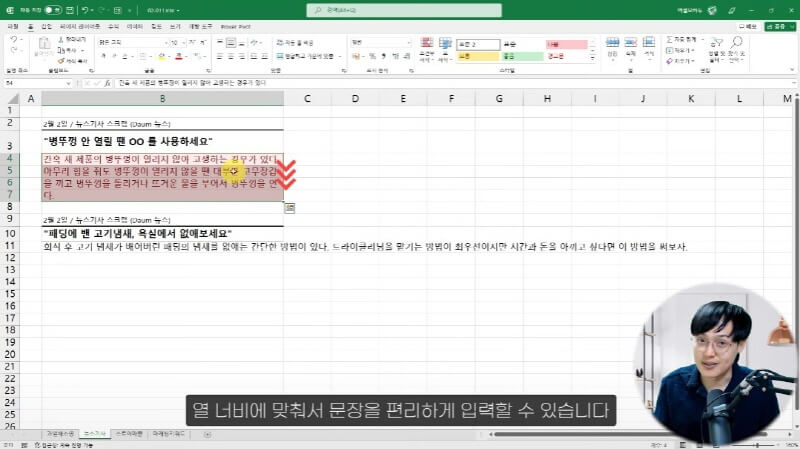The width and height of the screenshot is (800, 449).
Task: Open Conditional Formatting (조건부 서식)
Action: pyautogui.click(x=426, y=50)
